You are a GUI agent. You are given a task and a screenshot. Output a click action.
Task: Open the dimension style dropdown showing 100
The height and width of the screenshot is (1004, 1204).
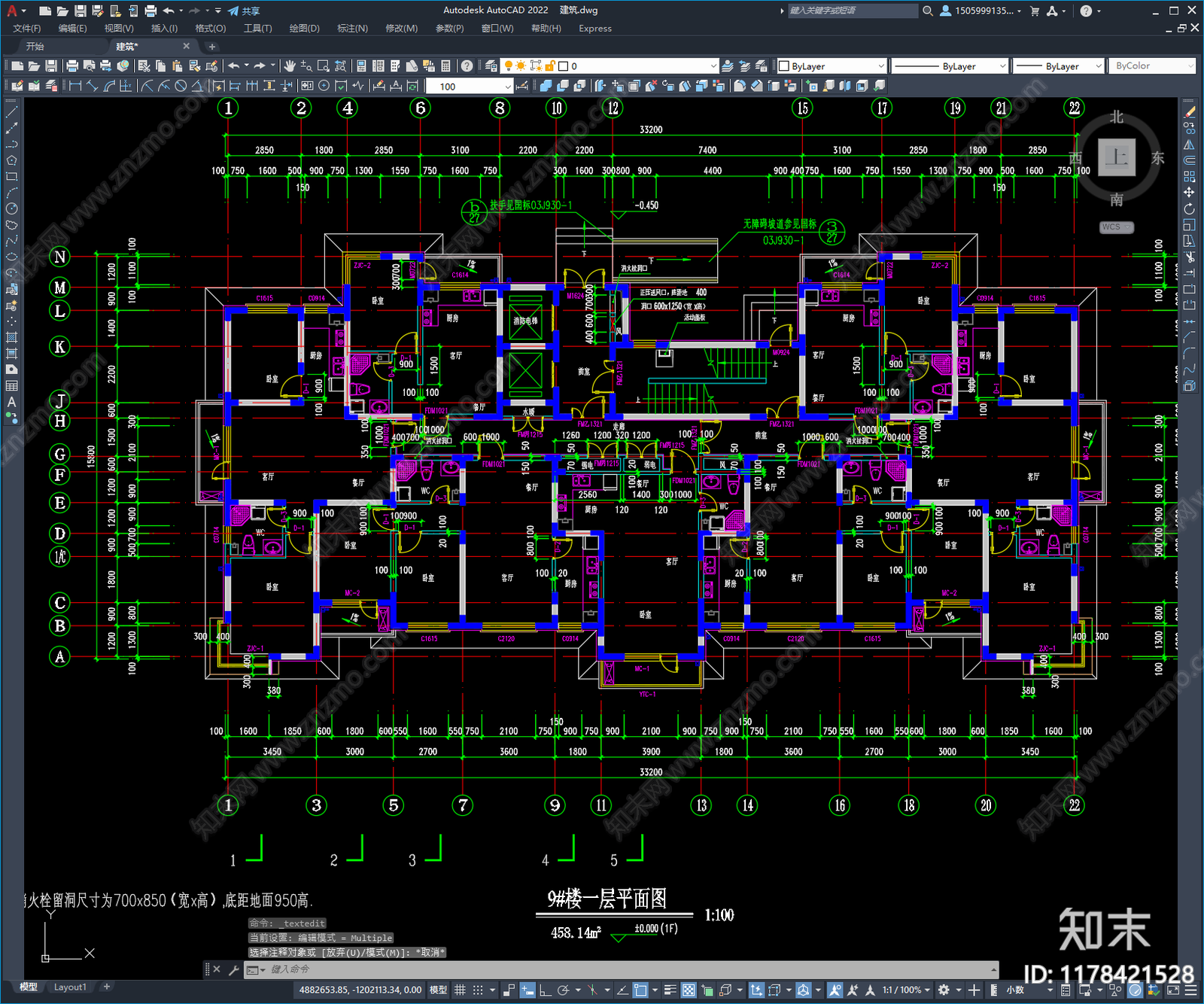click(470, 86)
